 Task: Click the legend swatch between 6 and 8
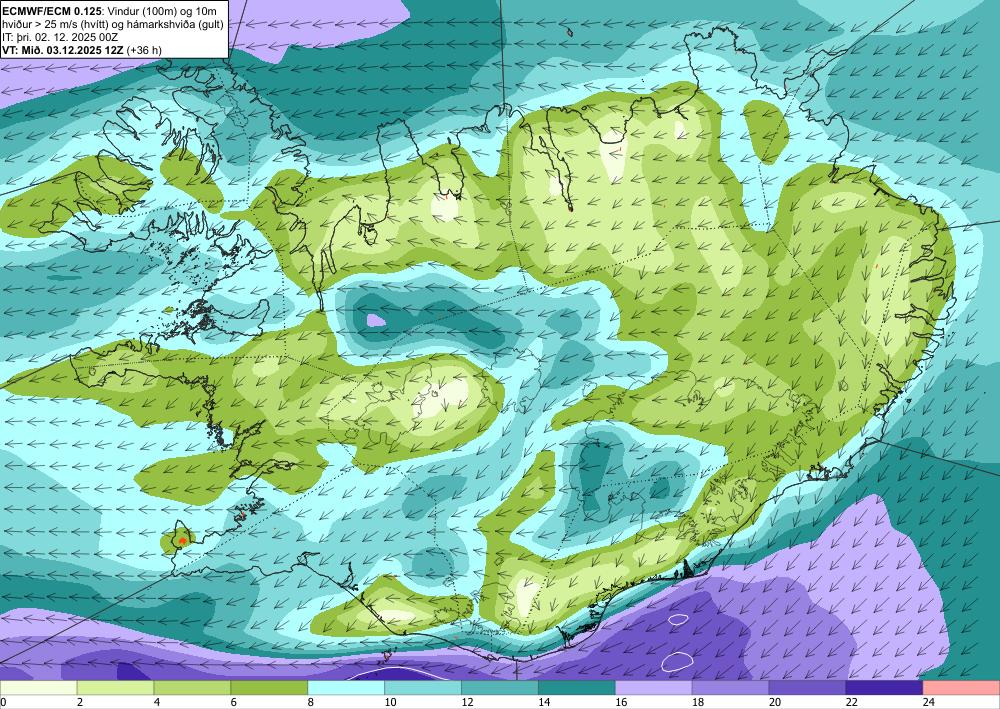269,688
